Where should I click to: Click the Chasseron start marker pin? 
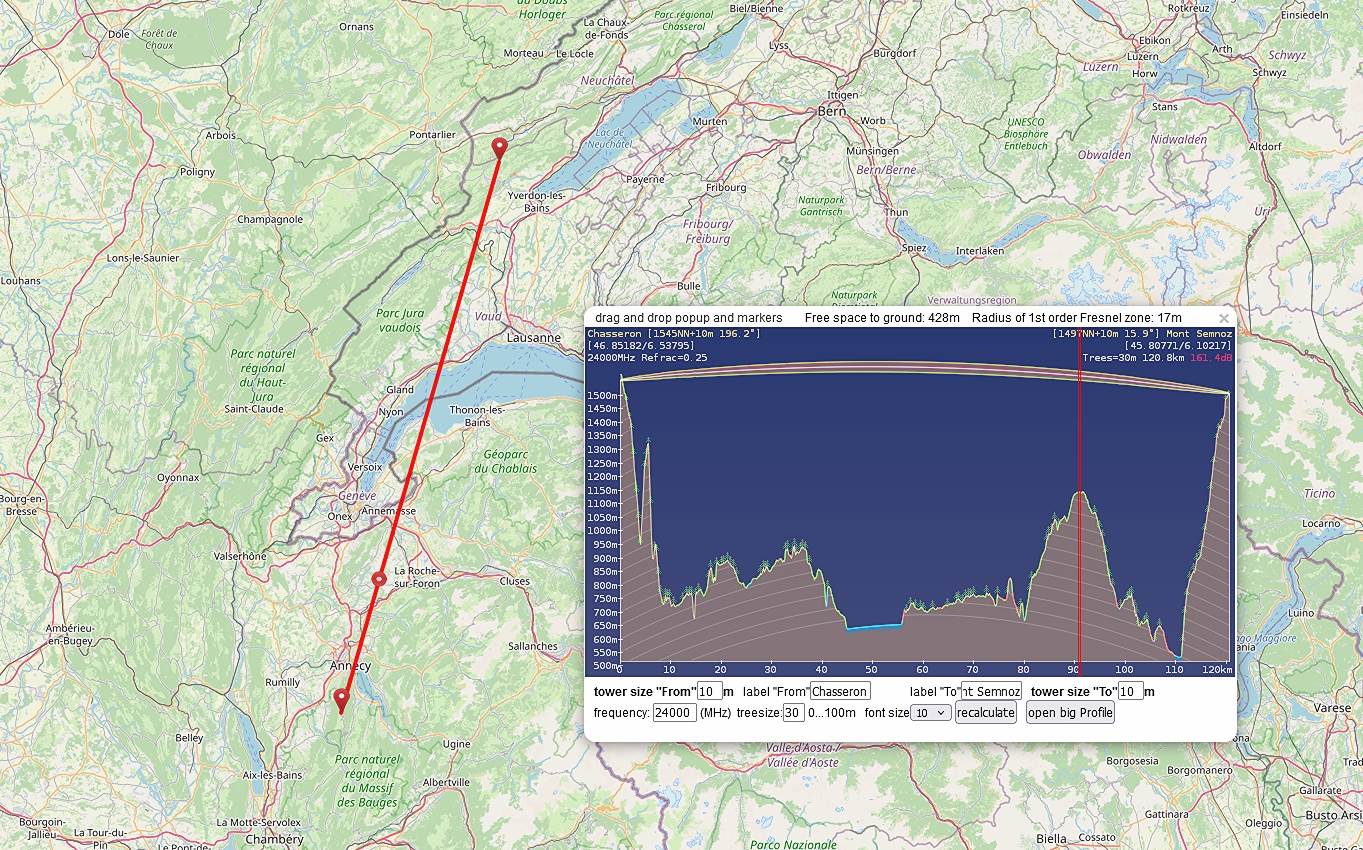click(499, 148)
